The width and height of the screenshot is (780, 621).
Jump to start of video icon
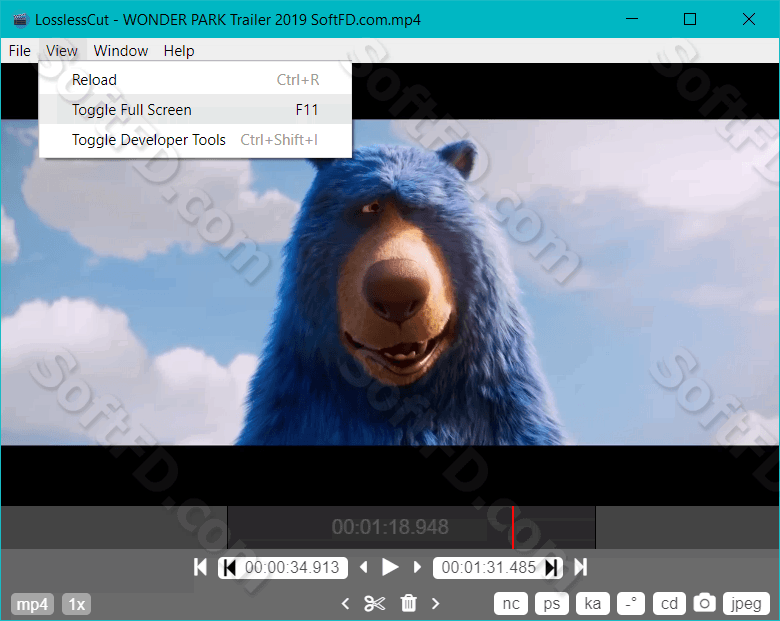(200, 567)
